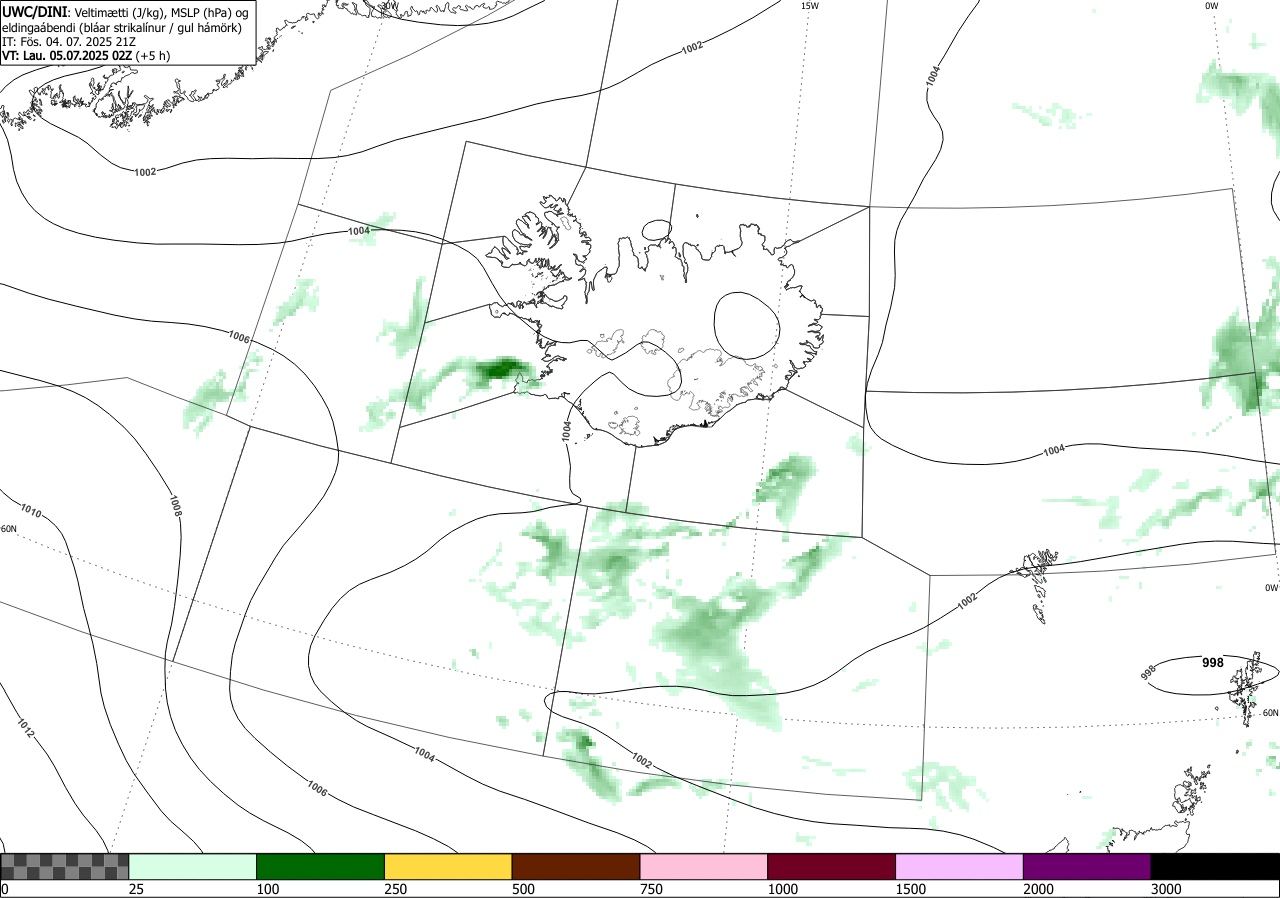The width and height of the screenshot is (1280, 898).
Task: Select the "IT: Fös. 04. 07. 2025 21Z" line
Action: [x=67, y=41]
